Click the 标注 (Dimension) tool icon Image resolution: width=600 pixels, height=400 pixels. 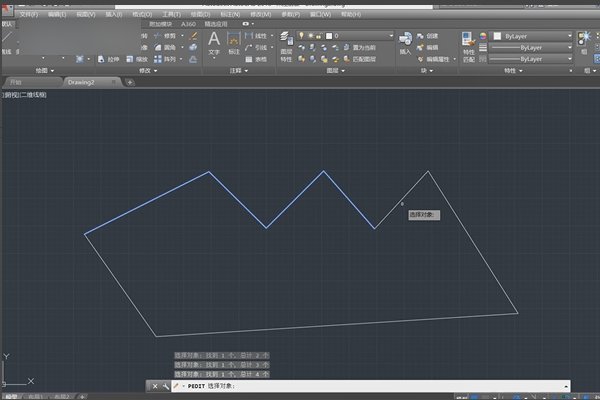233,42
